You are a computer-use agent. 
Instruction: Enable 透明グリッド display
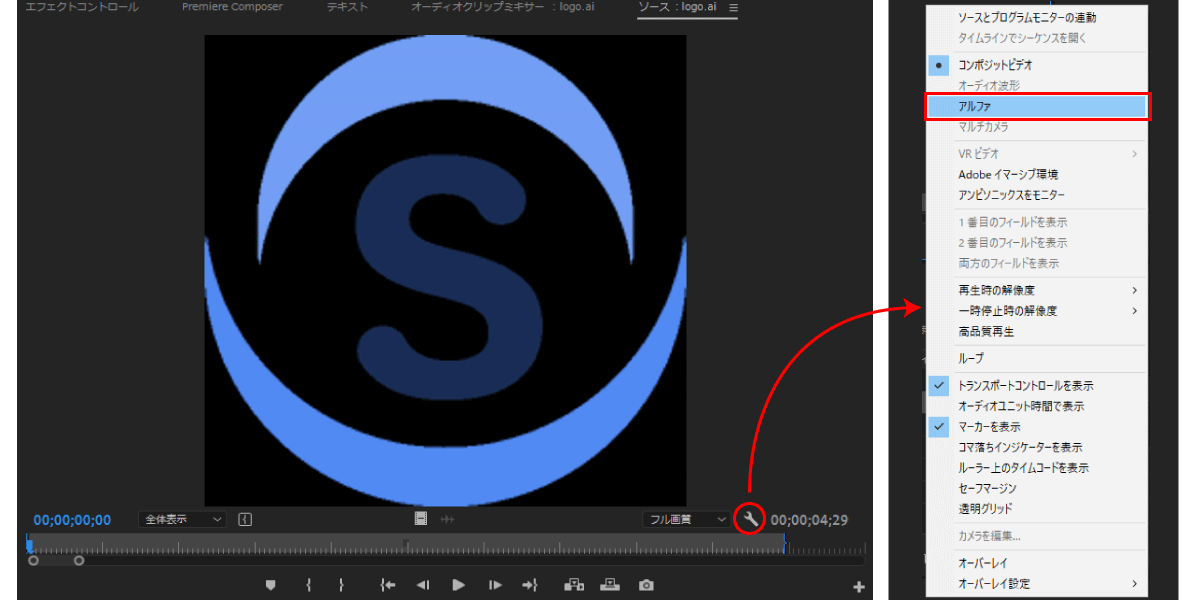pos(1038,508)
